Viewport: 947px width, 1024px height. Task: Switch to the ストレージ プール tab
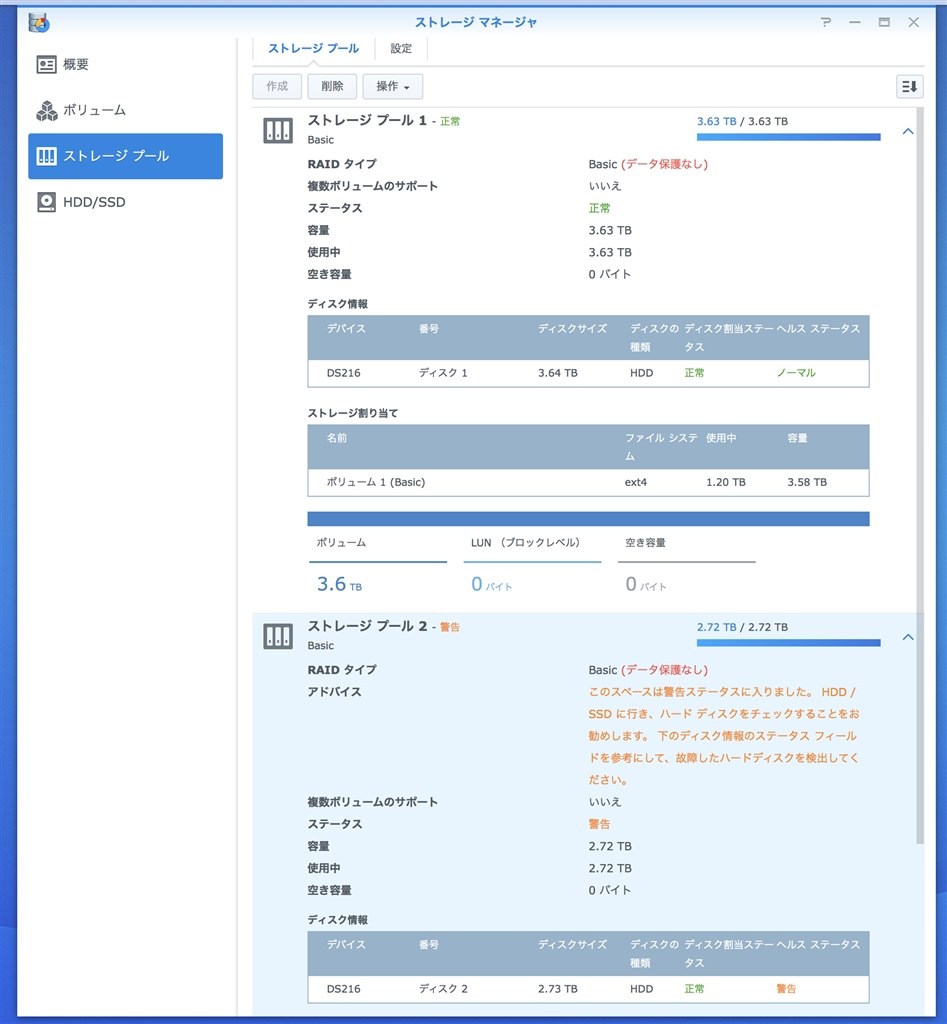313,48
